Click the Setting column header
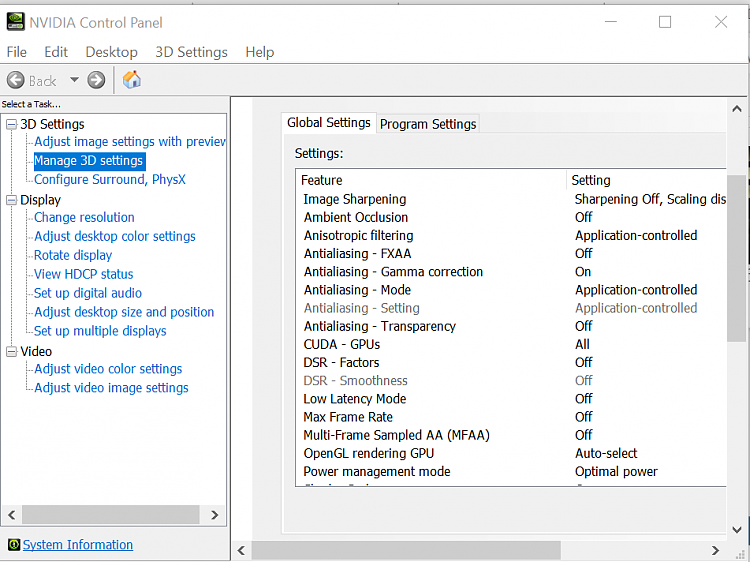Image resolution: width=750 pixels, height=562 pixels. tap(646, 180)
